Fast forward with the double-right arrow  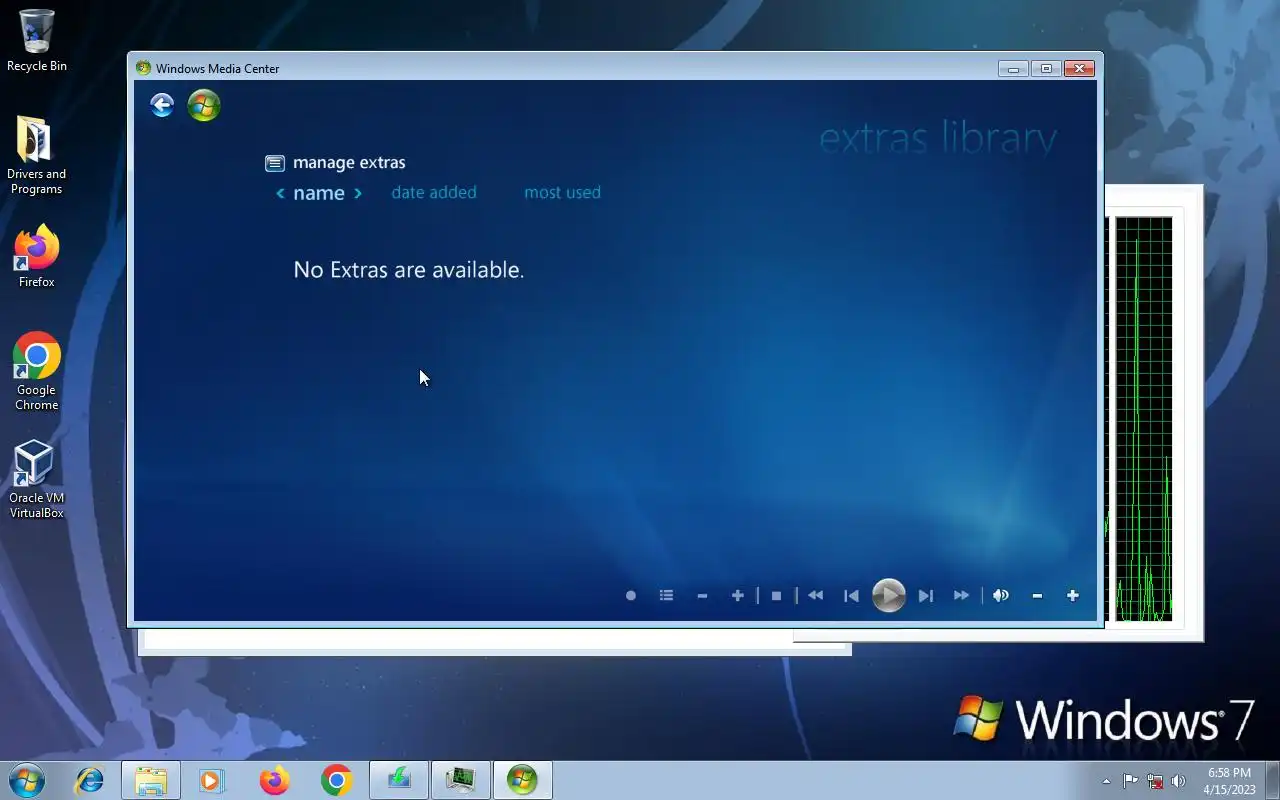pos(961,595)
